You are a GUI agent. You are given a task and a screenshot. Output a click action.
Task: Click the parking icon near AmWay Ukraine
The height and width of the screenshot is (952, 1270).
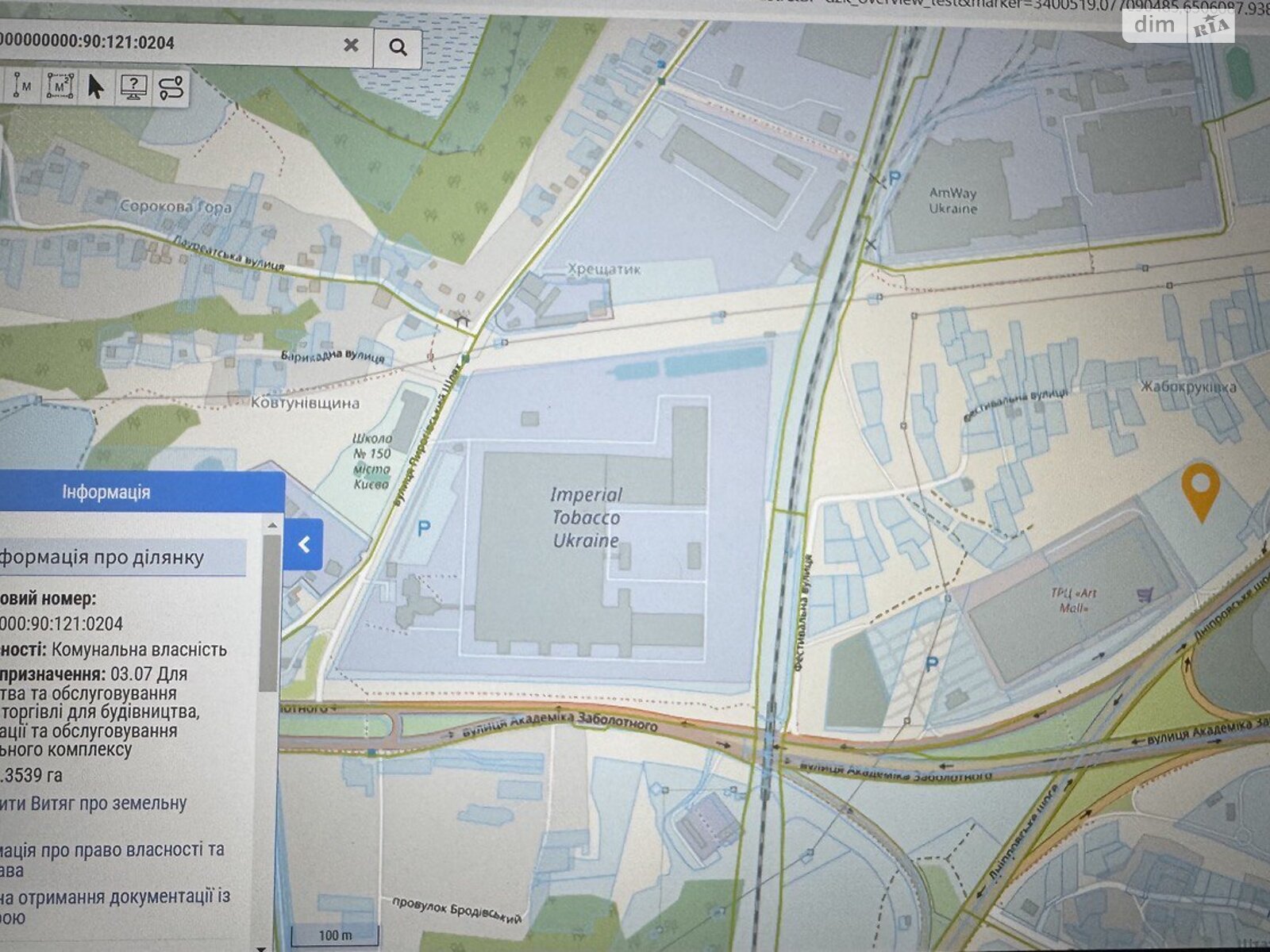point(895,179)
